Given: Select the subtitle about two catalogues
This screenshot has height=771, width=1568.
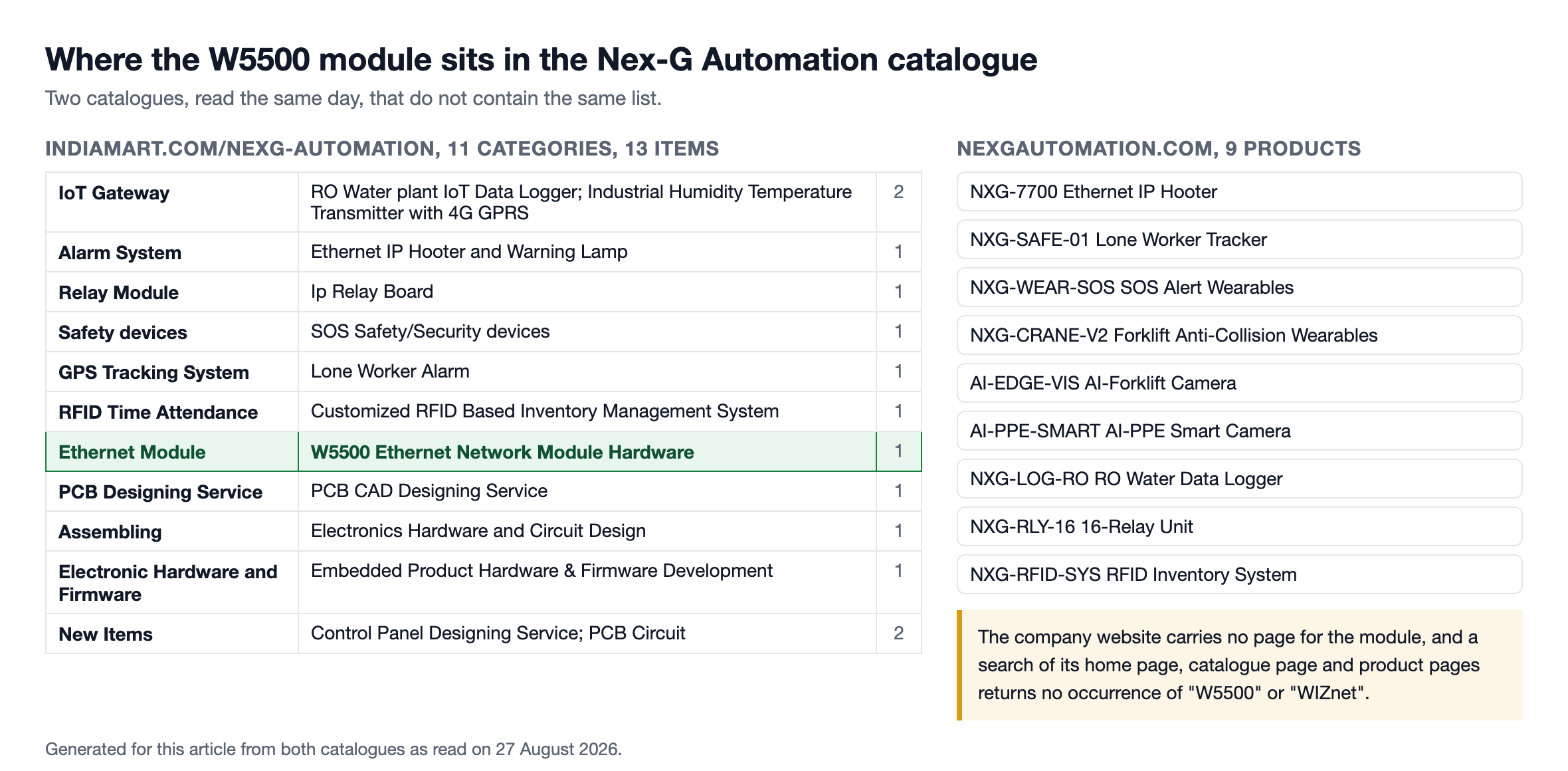Looking at the screenshot, I should pyautogui.click(x=353, y=98).
